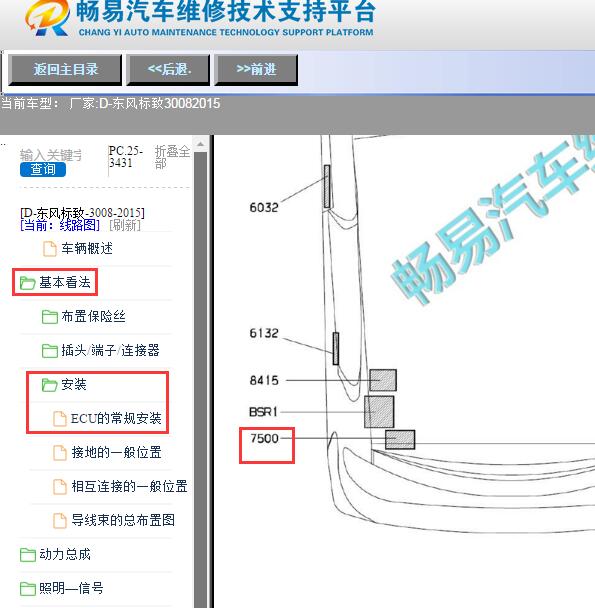Click the 当前车型 D-东风标致30082015 text
The height and width of the screenshot is (608, 595).
[x=111, y=104]
